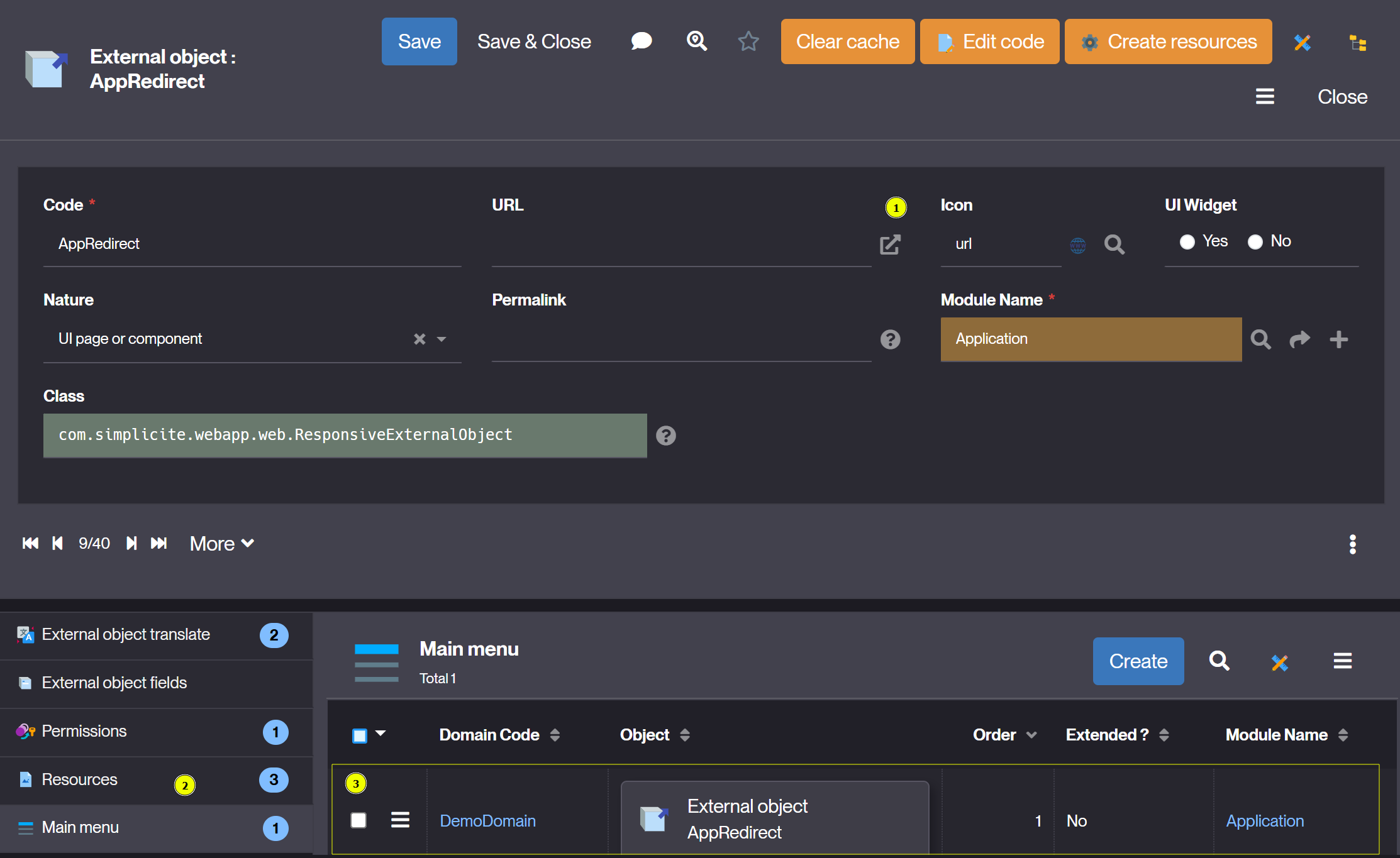Select Yes for UI Widget

click(x=1187, y=242)
